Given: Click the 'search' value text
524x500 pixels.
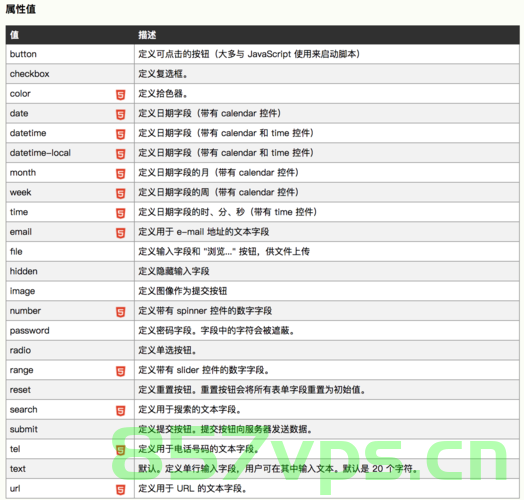Looking at the screenshot, I should pyautogui.click(x=23, y=409).
